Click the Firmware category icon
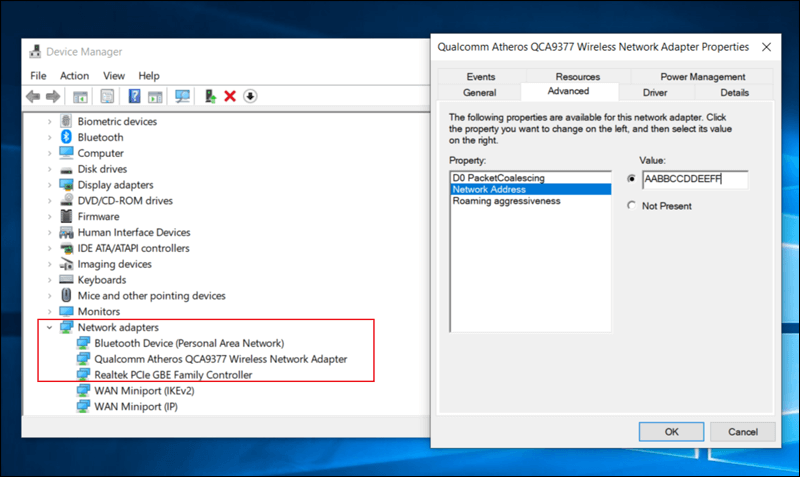This screenshot has height=477, width=800. (x=66, y=216)
